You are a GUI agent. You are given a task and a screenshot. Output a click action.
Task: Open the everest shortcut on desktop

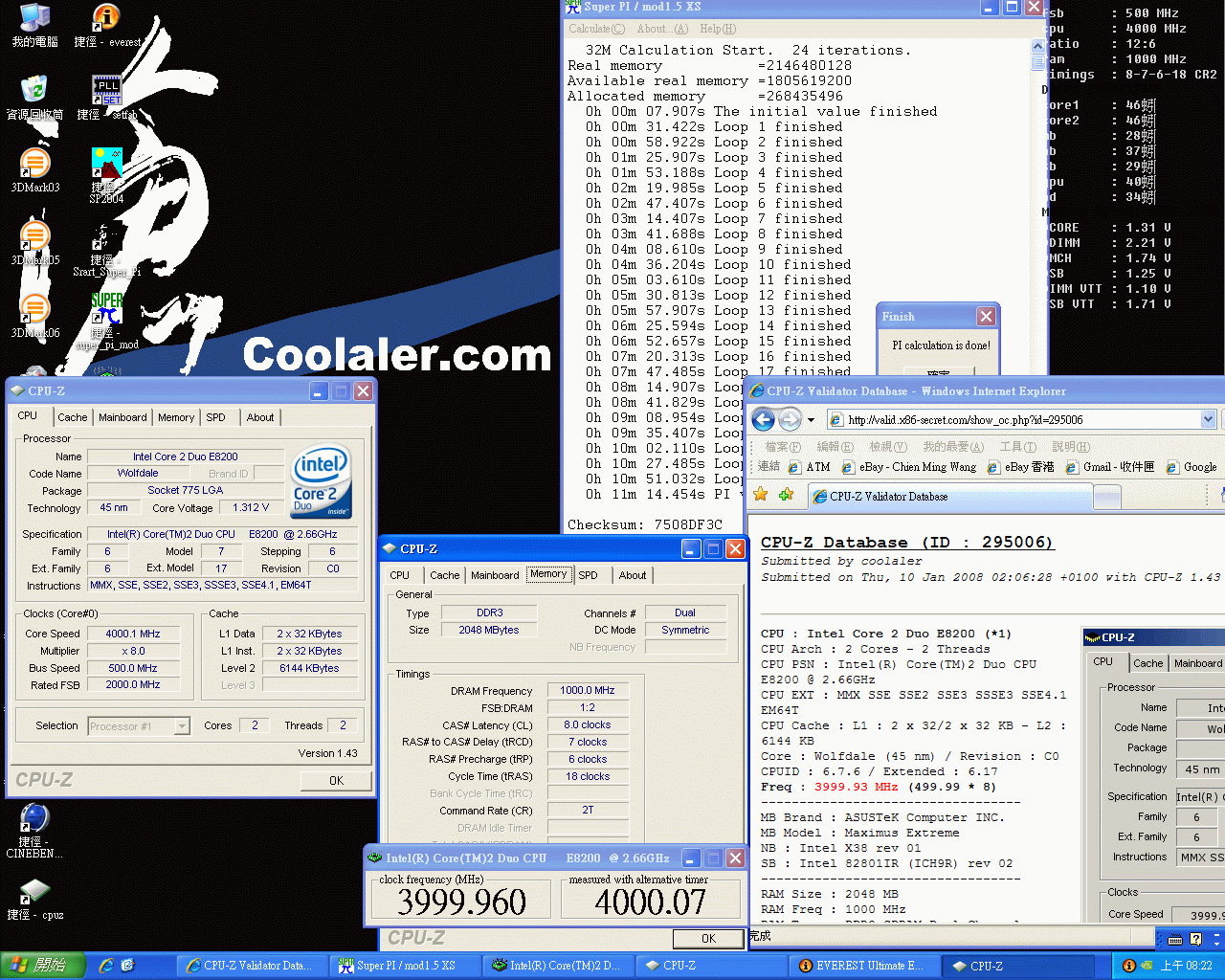[106, 26]
